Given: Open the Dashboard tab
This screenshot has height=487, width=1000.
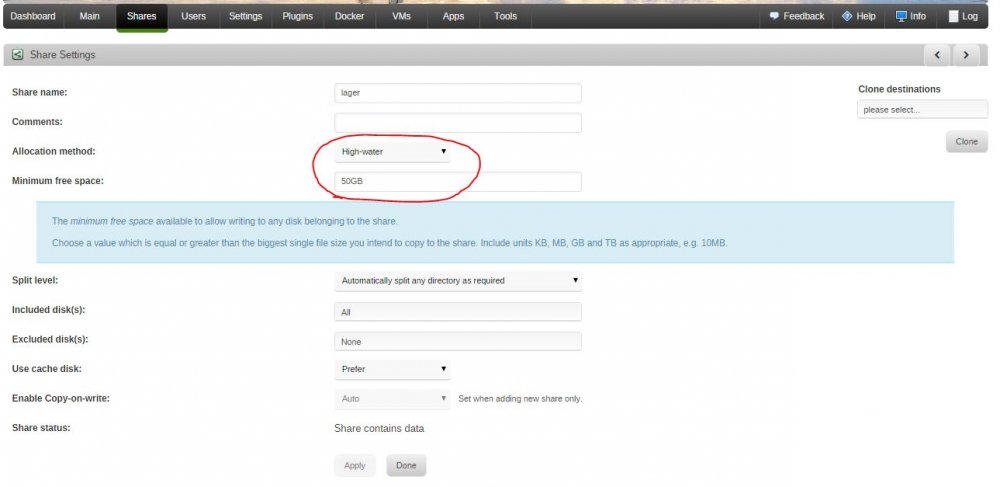Looking at the screenshot, I should [33, 17].
